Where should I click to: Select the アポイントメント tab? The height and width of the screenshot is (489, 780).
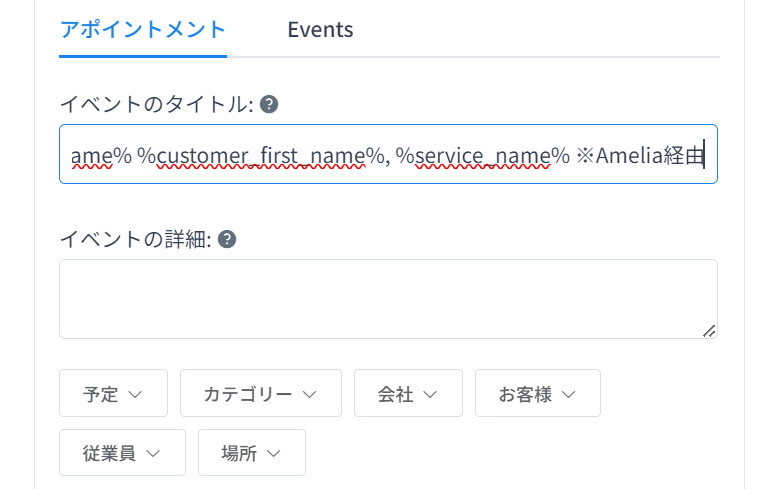(143, 30)
